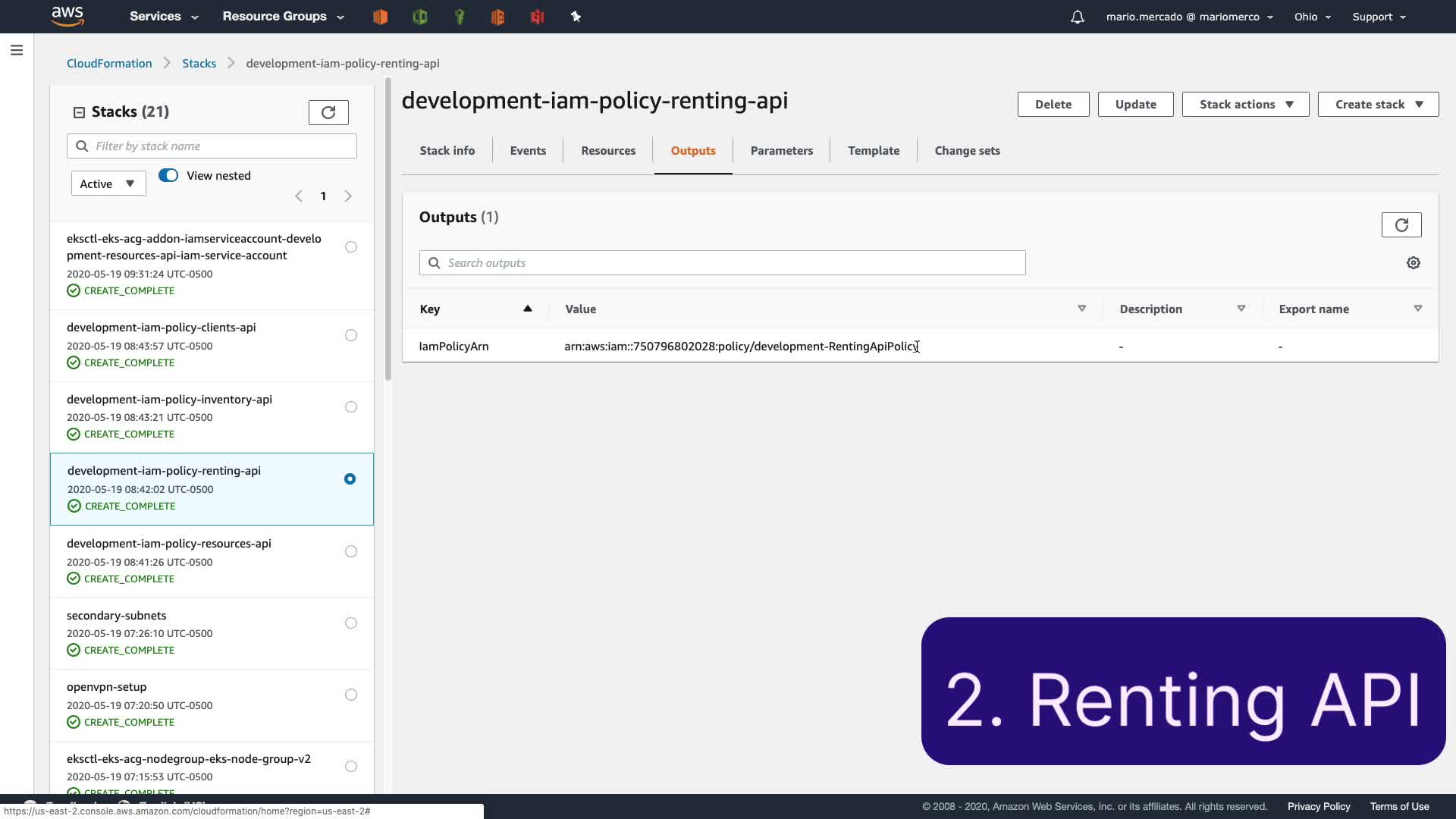
Task: Click the Search outputs field
Action: pos(722,262)
